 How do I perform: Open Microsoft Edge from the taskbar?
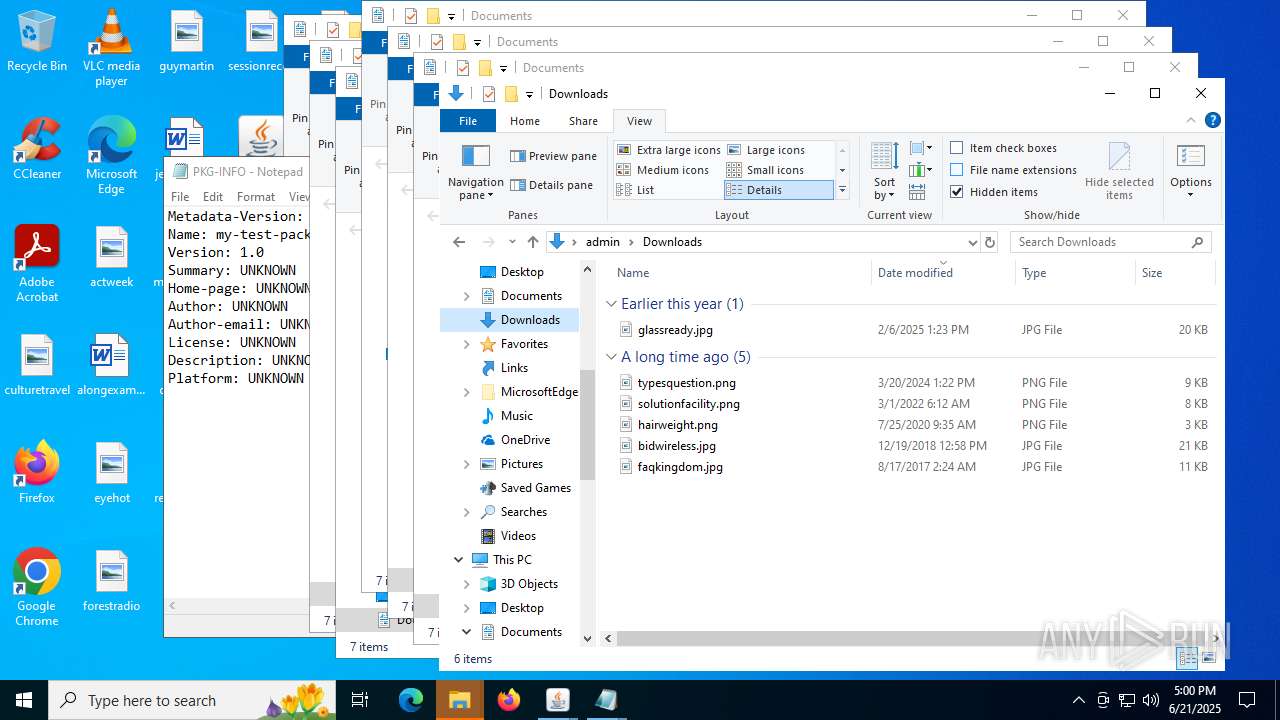click(x=411, y=700)
